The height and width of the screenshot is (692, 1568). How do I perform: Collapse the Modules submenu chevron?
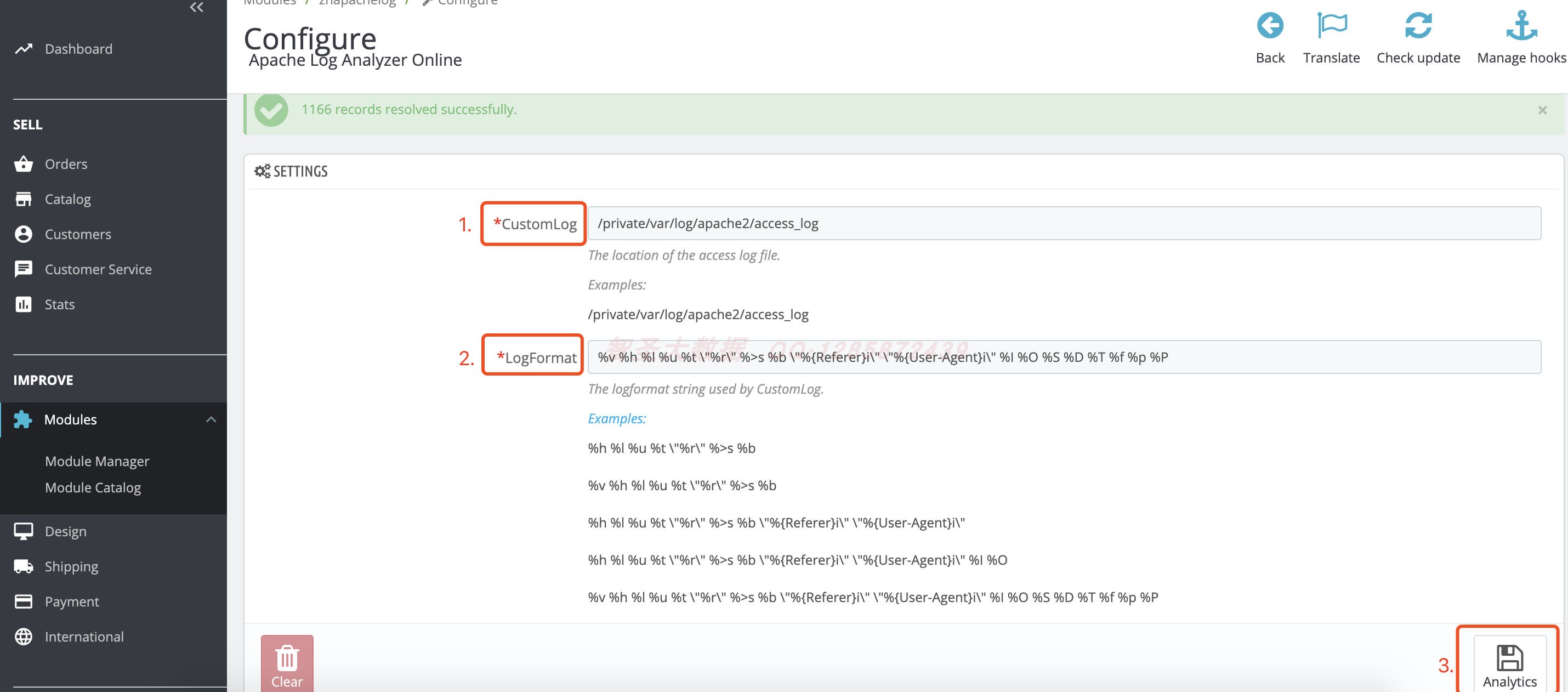point(211,419)
